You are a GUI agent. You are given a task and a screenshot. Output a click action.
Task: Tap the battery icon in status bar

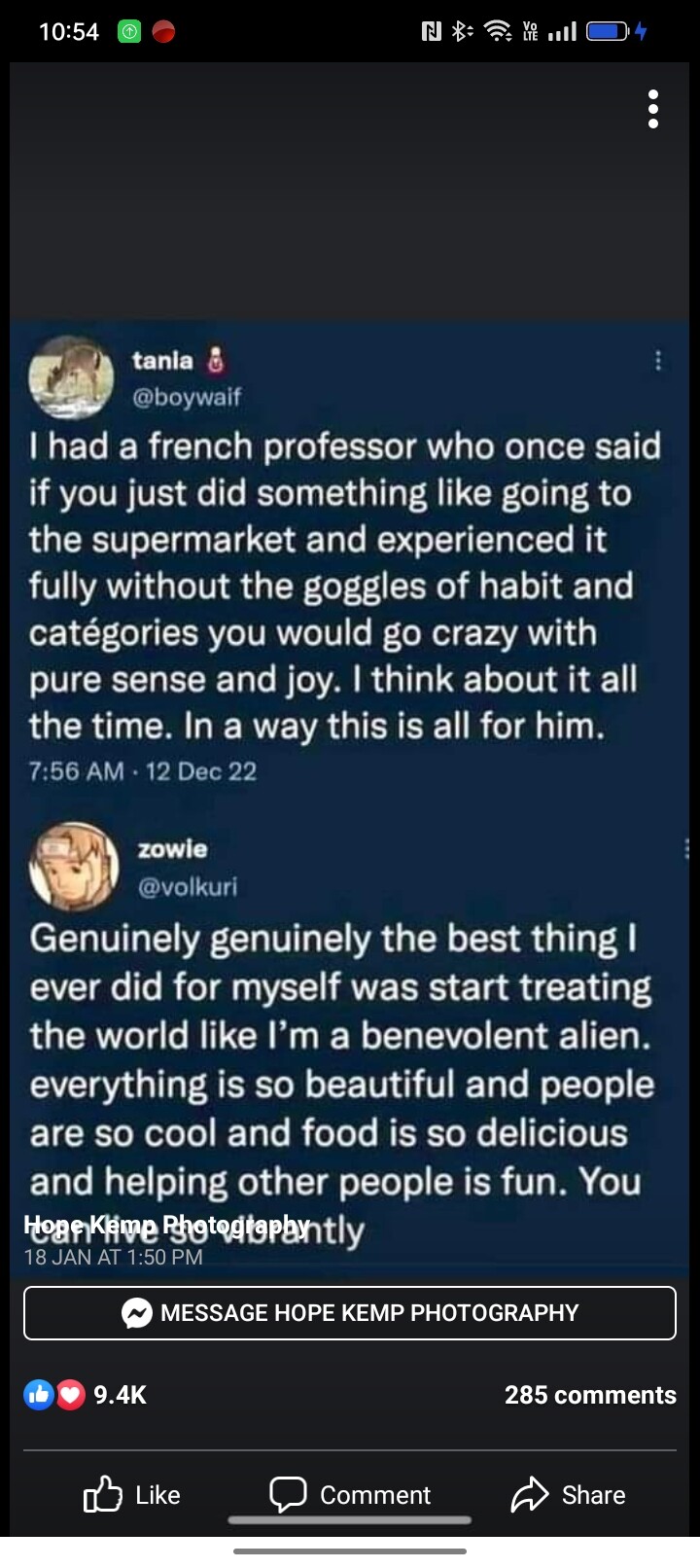tap(609, 32)
